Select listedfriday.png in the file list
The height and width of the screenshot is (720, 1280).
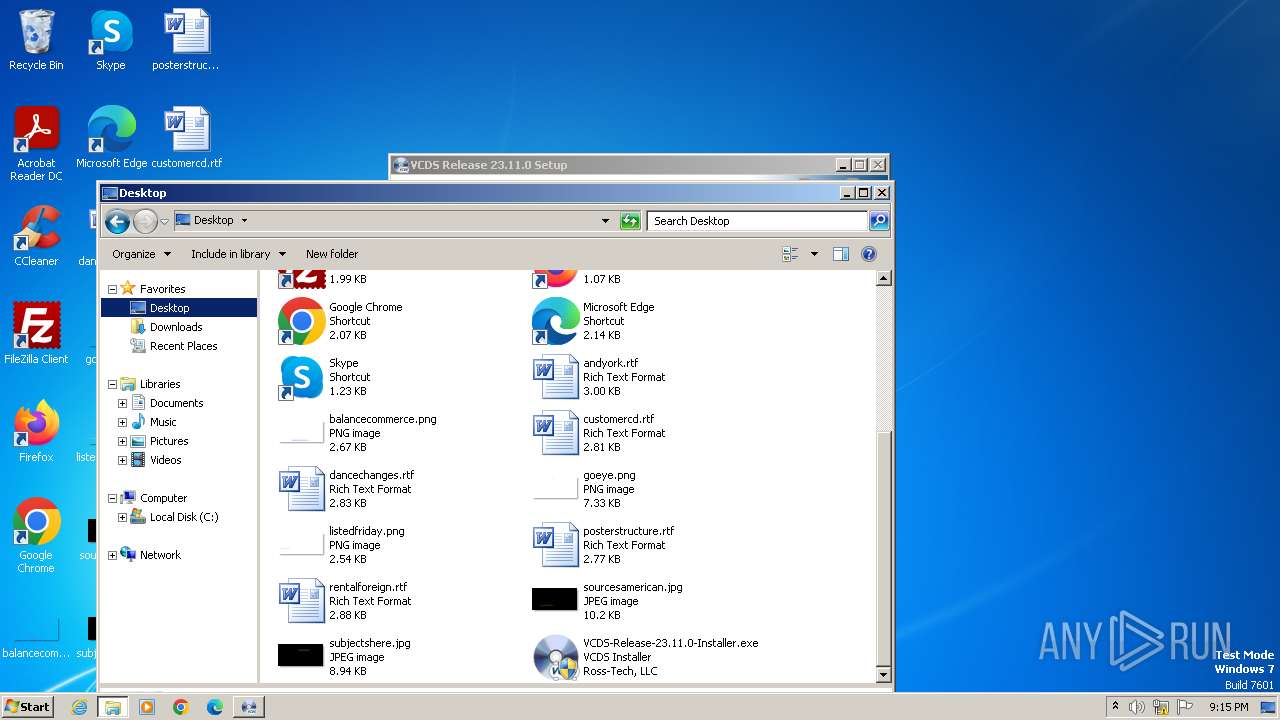tap(366, 545)
